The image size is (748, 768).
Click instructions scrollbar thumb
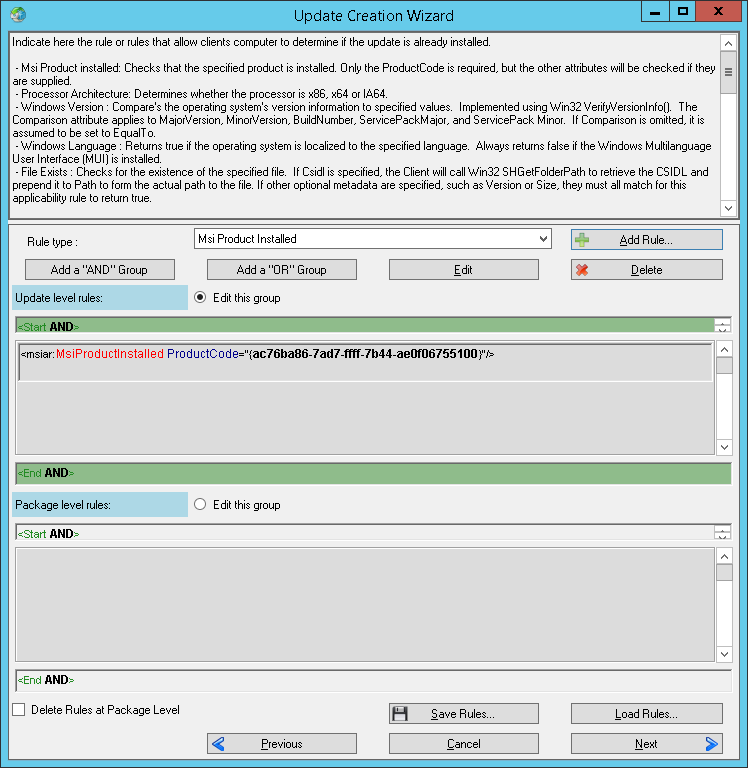point(728,72)
